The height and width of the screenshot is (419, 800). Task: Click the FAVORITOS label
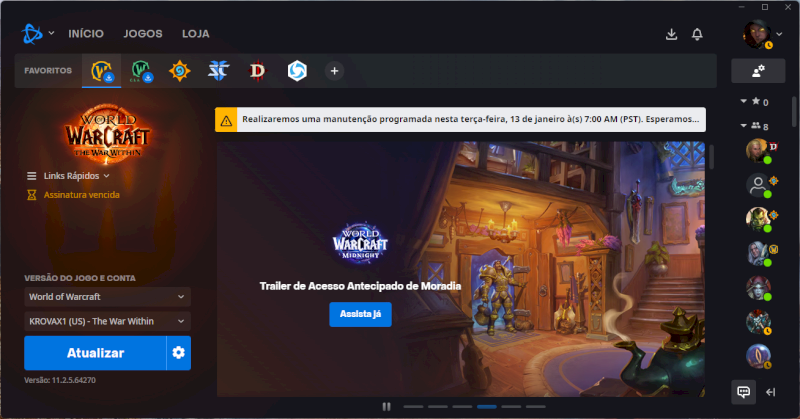pyautogui.click(x=48, y=71)
